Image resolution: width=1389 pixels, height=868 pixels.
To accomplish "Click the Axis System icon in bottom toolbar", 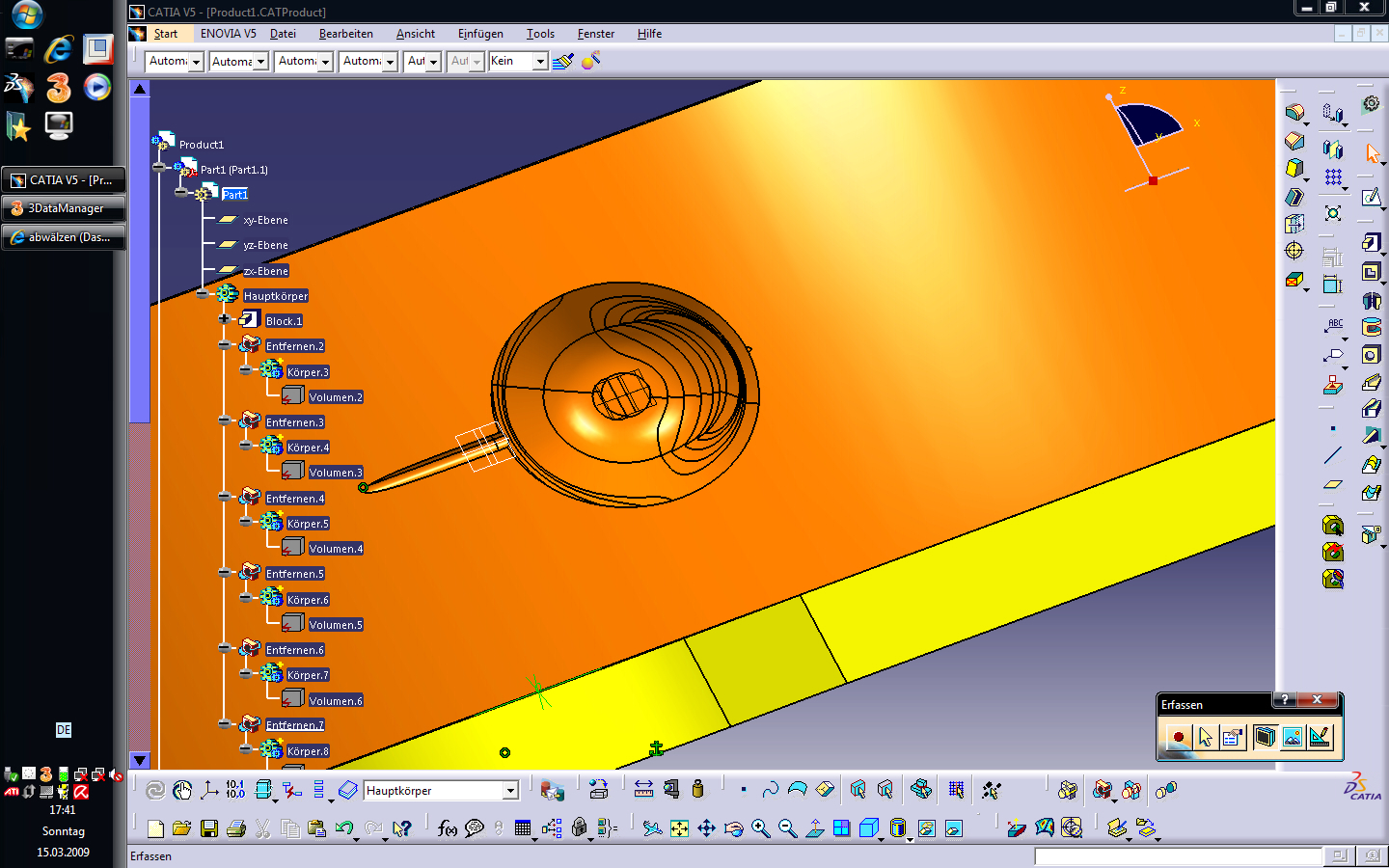I will pyautogui.click(x=209, y=790).
